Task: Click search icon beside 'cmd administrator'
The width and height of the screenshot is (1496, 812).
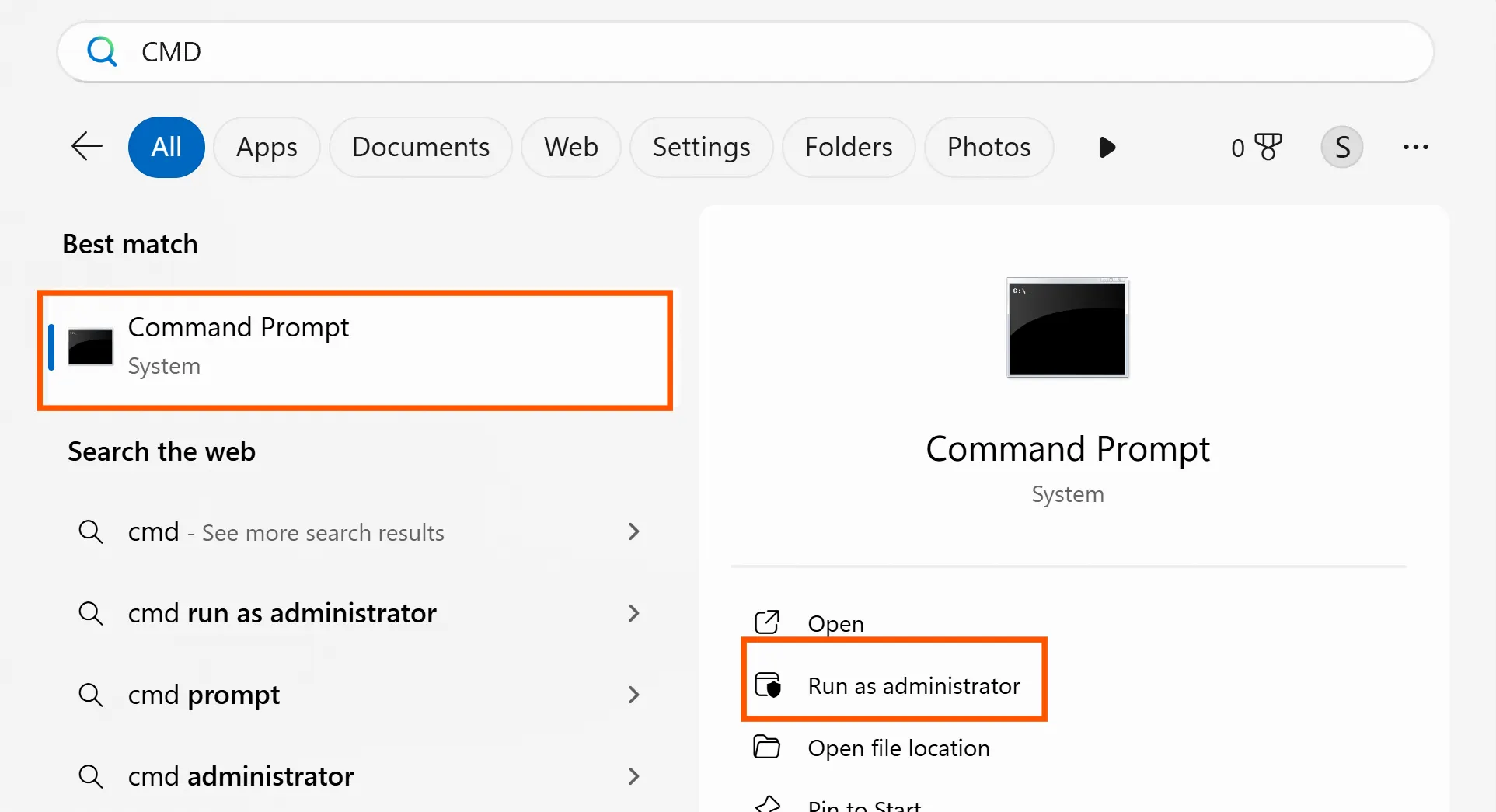Action: pyautogui.click(x=91, y=776)
